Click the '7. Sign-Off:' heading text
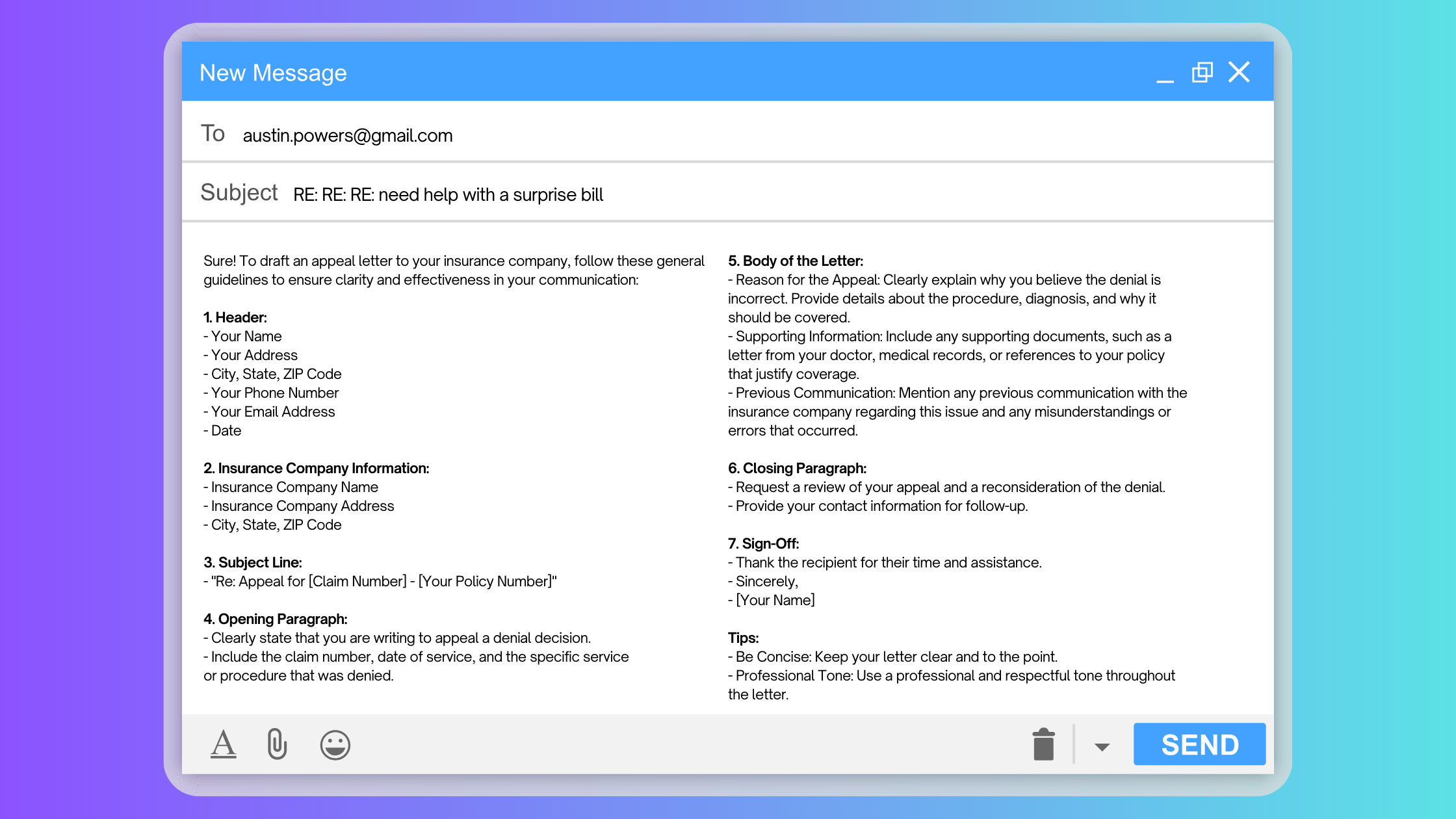1456x819 pixels. [763, 543]
